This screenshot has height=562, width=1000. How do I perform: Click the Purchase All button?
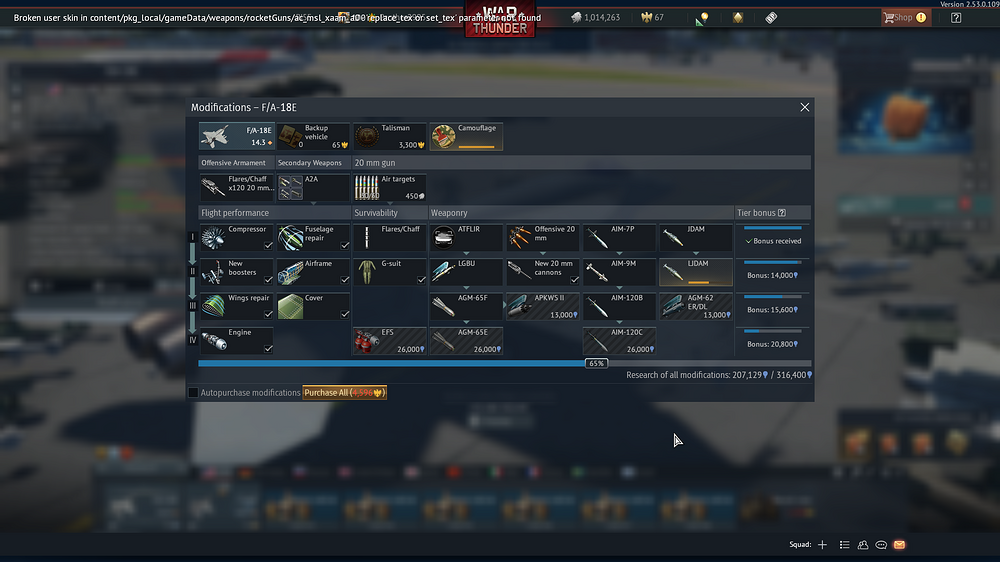tap(344, 392)
